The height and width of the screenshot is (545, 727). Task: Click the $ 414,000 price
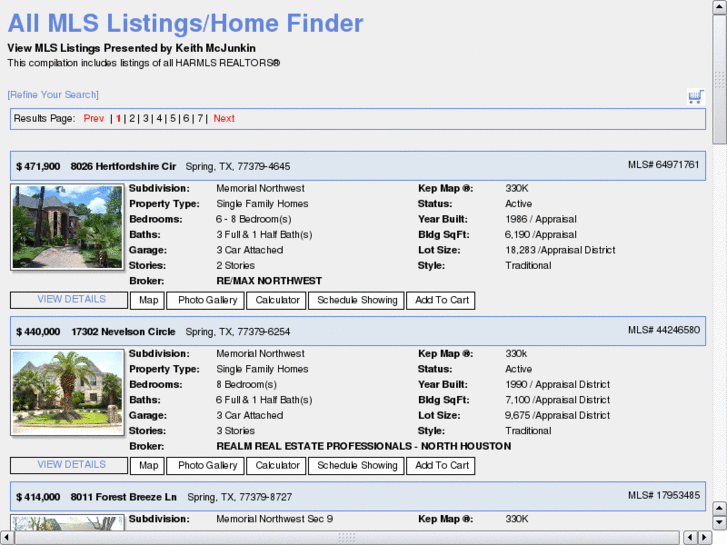[38, 497]
